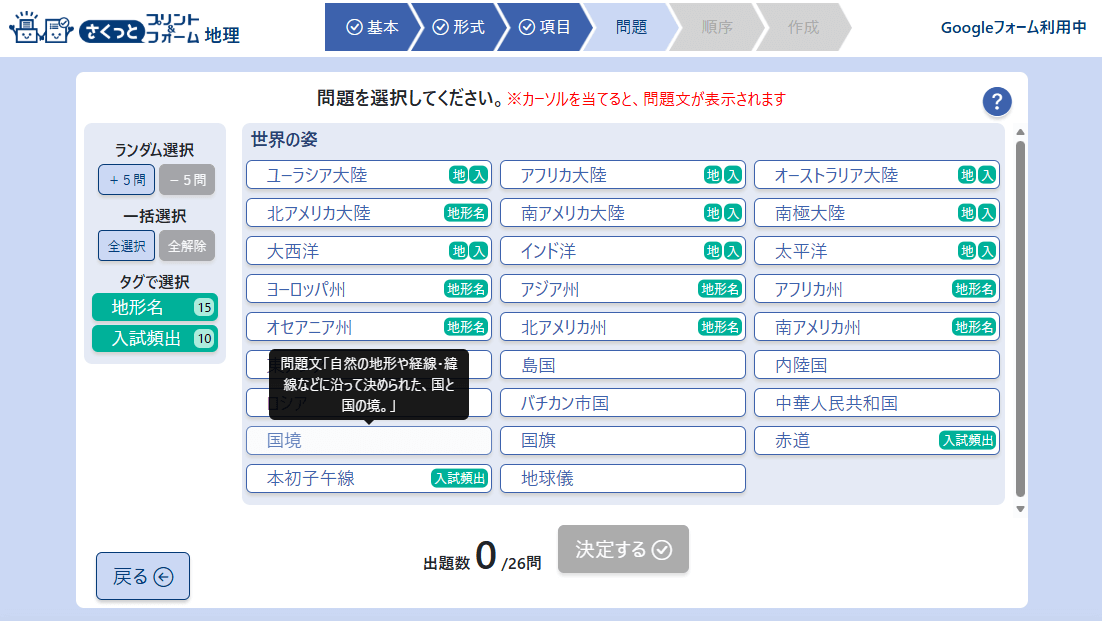Click the question list vertical scrollbar

(1020, 318)
